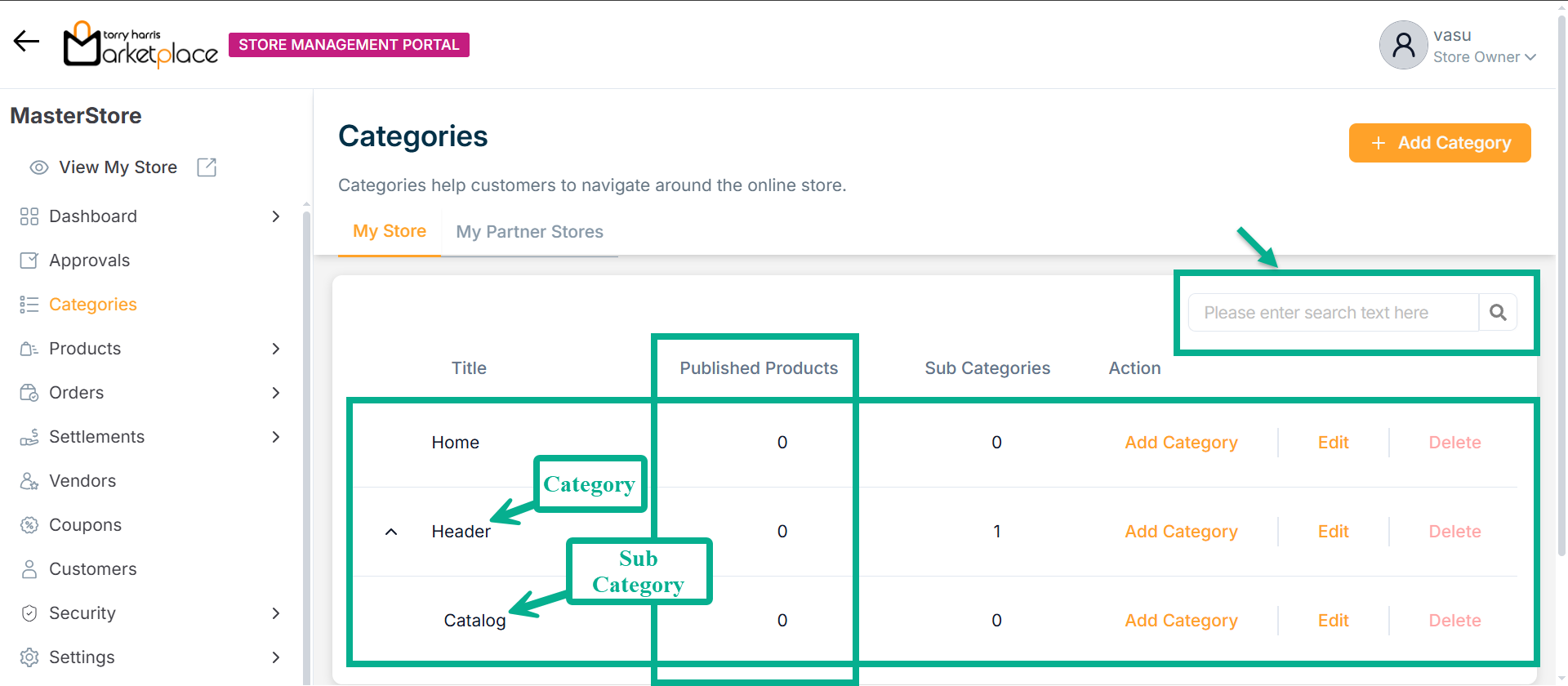This screenshot has width=1568, height=686.
Task: Open external link icon beside View My Store
Action: [x=207, y=167]
